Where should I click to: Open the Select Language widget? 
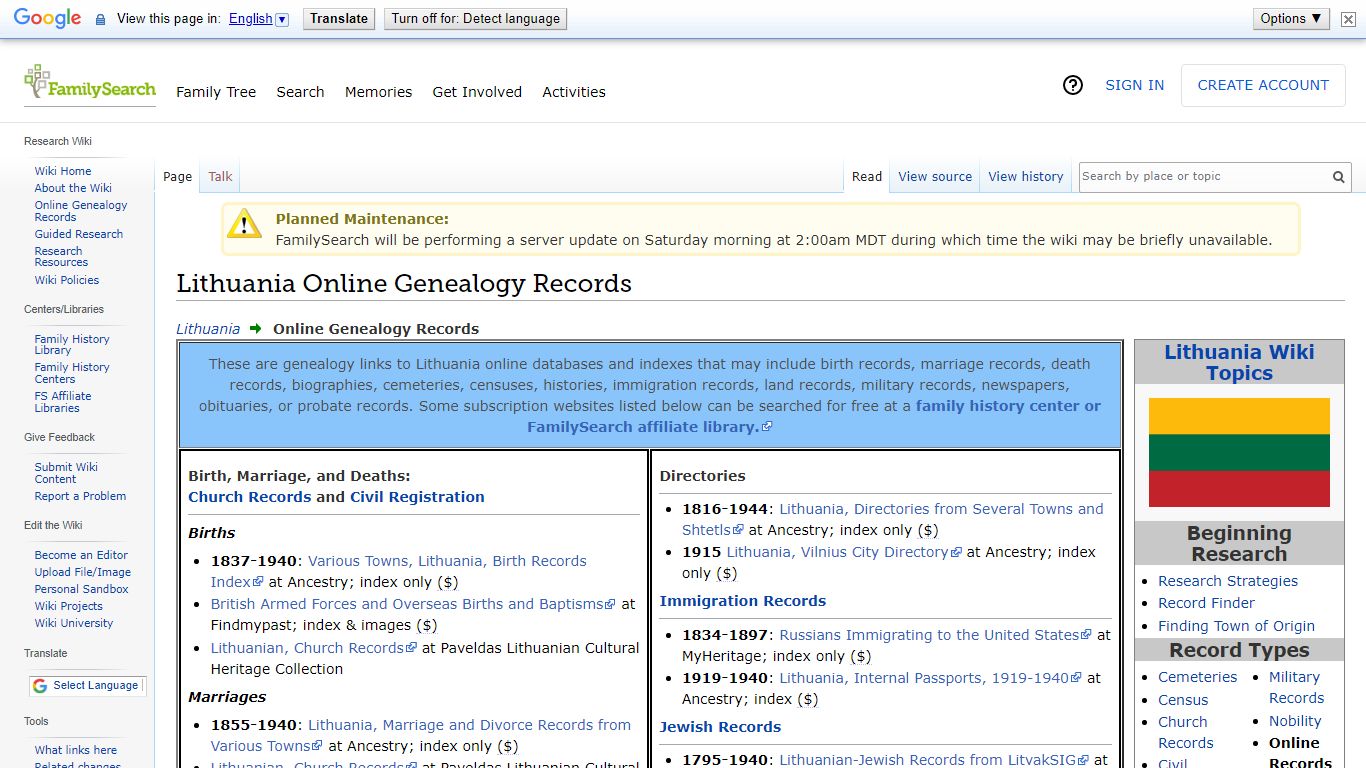[86, 686]
